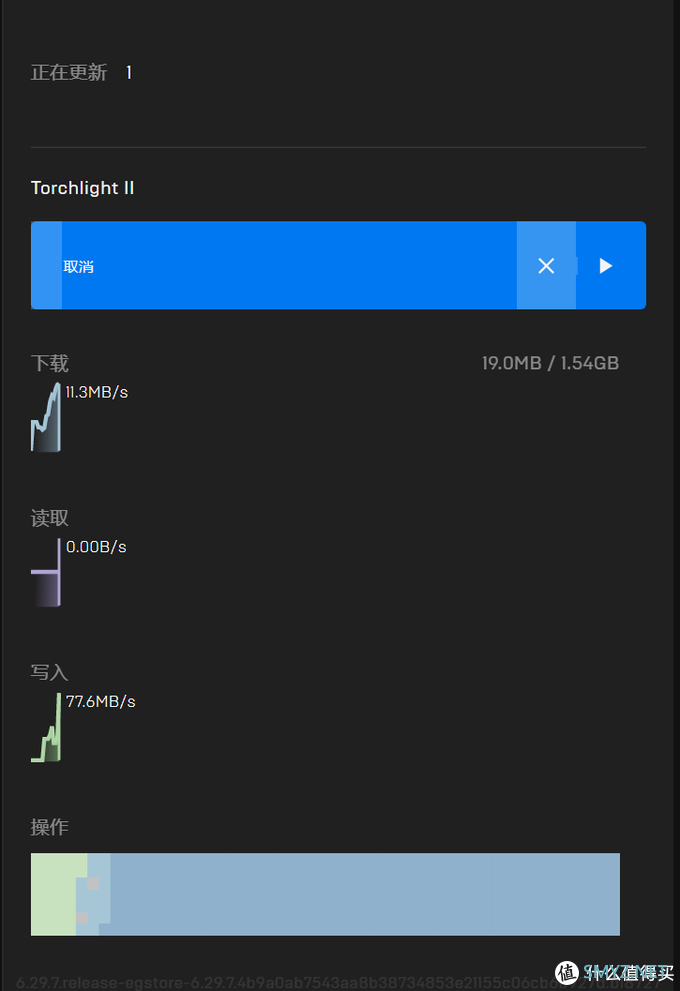This screenshot has height=991, width=680.
Task: Click the 11.3MB/s download speed value
Action: tap(97, 392)
